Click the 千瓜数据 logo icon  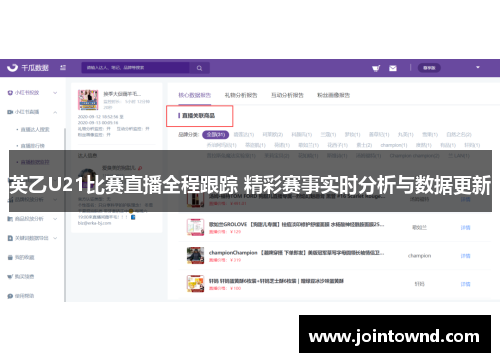coord(12,68)
